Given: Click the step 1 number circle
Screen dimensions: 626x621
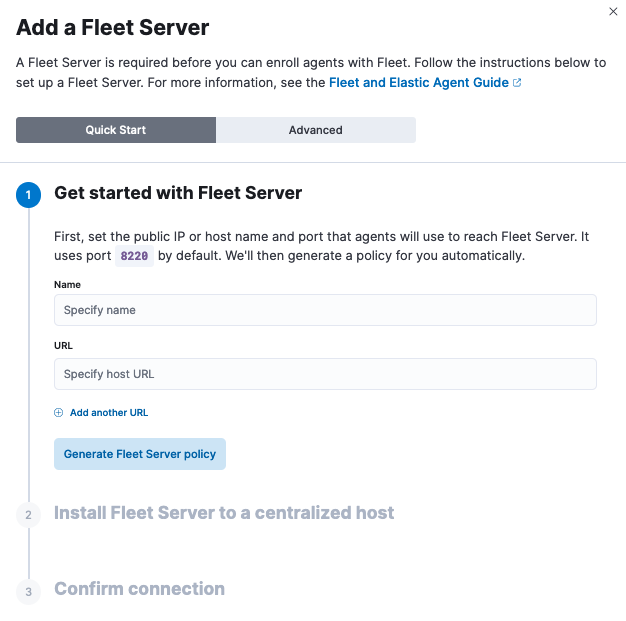Looking at the screenshot, I should [x=29, y=194].
